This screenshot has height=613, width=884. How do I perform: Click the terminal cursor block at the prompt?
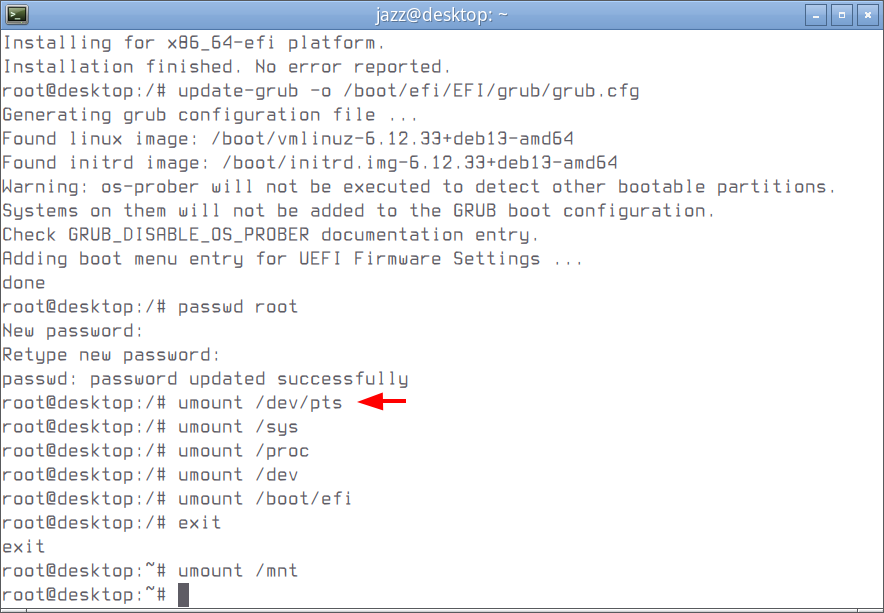click(183, 595)
